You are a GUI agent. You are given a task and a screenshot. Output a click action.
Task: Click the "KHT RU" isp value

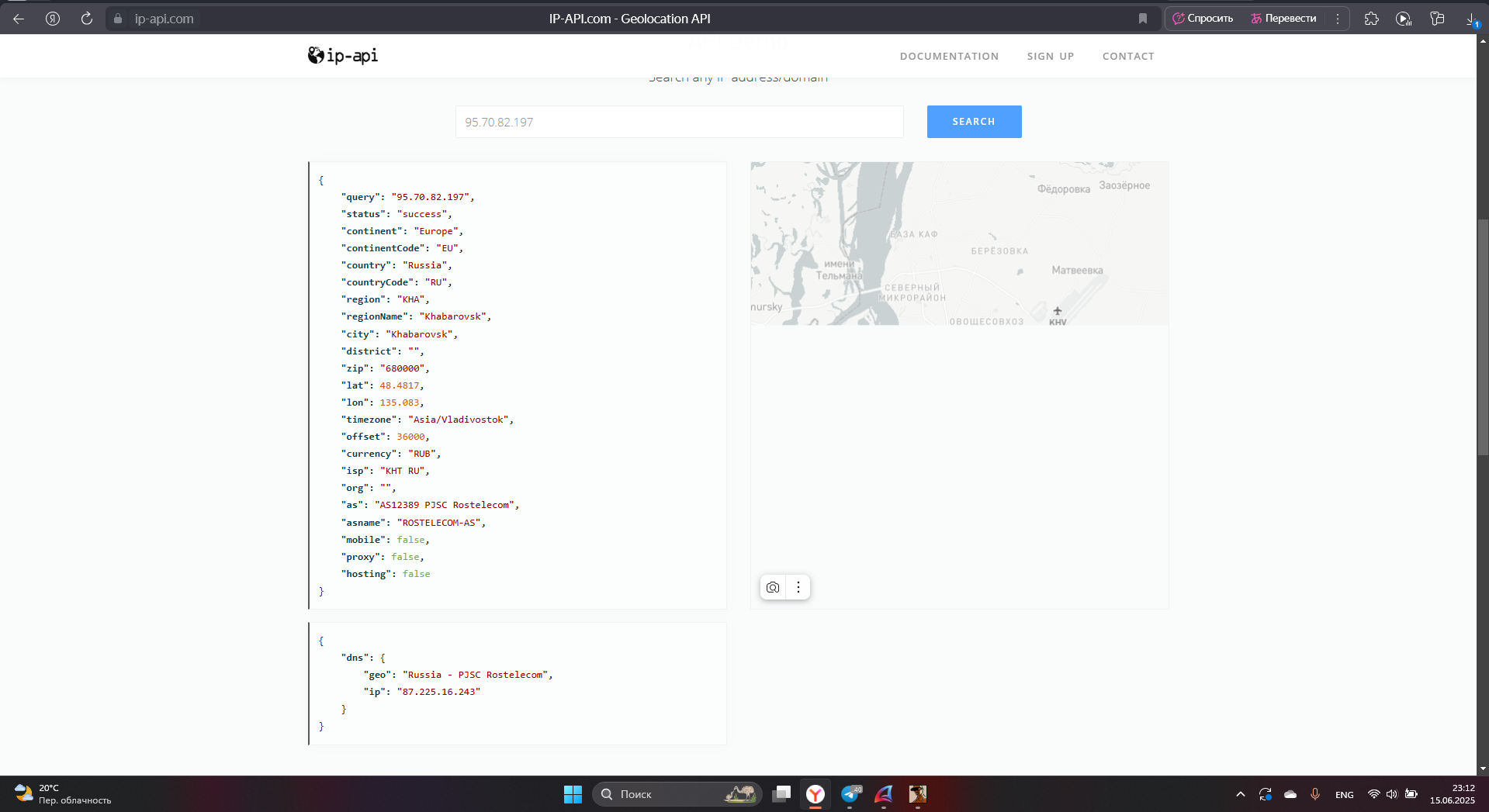(402, 471)
